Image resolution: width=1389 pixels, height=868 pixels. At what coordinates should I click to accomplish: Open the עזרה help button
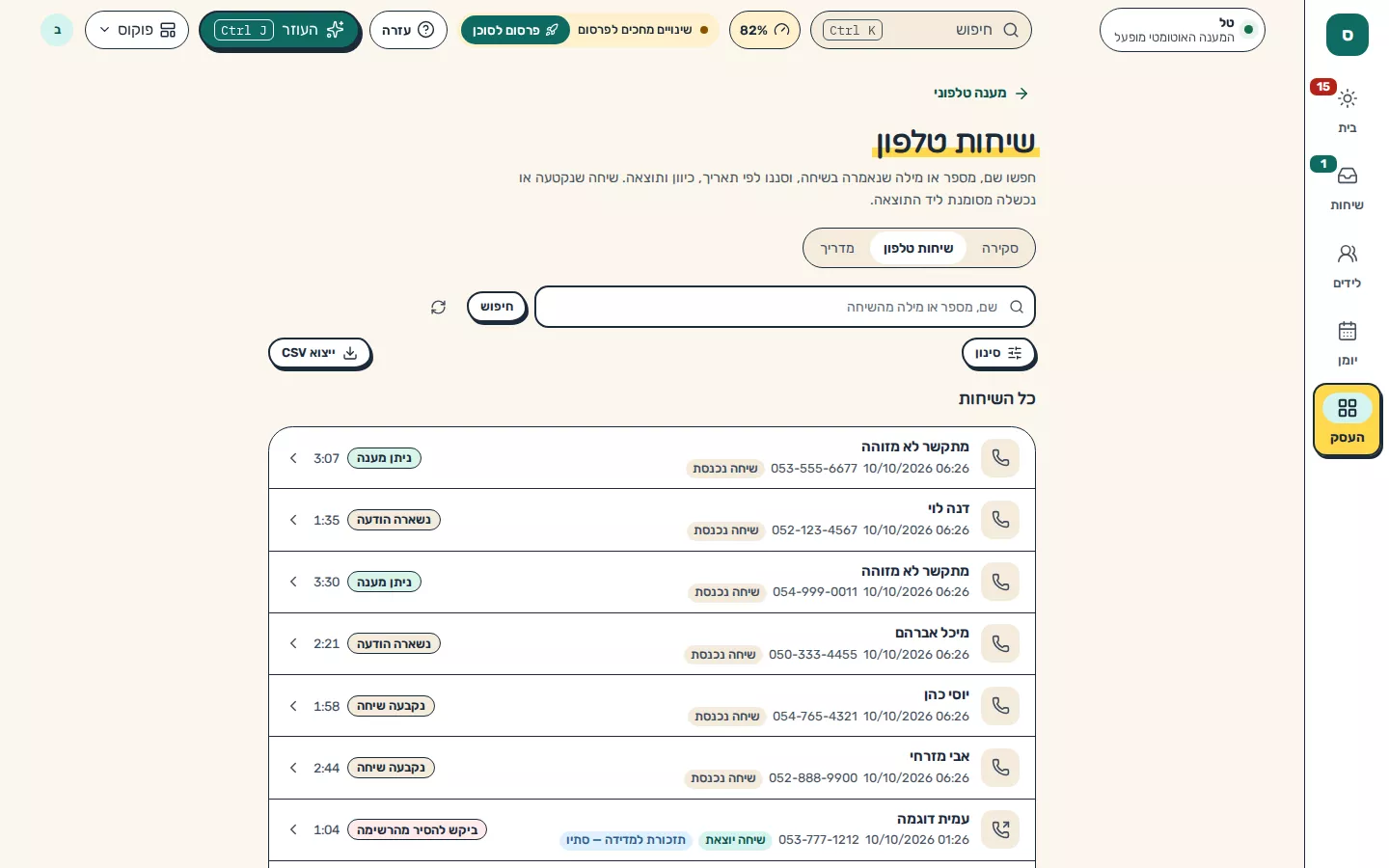click(408, 30)
